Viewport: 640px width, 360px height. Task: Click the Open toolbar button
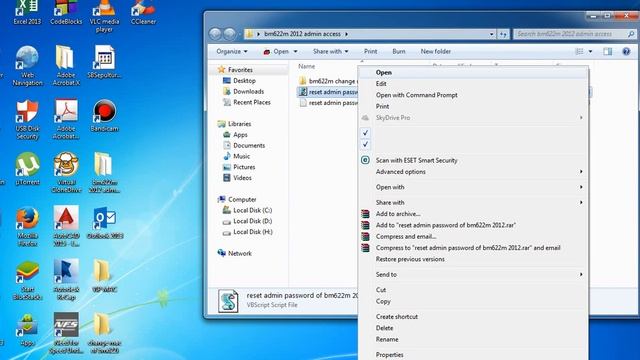click(276, 51)
